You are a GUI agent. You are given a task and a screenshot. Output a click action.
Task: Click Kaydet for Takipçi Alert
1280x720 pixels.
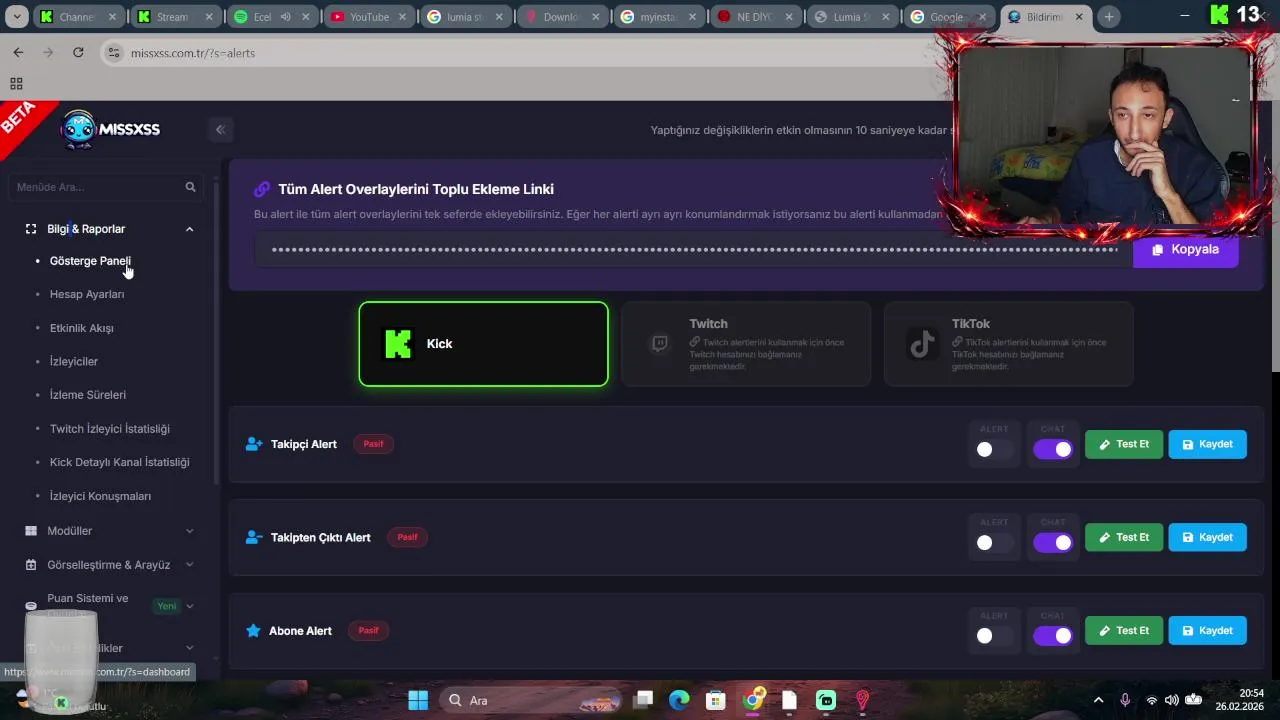click(x=1207, y=444)
